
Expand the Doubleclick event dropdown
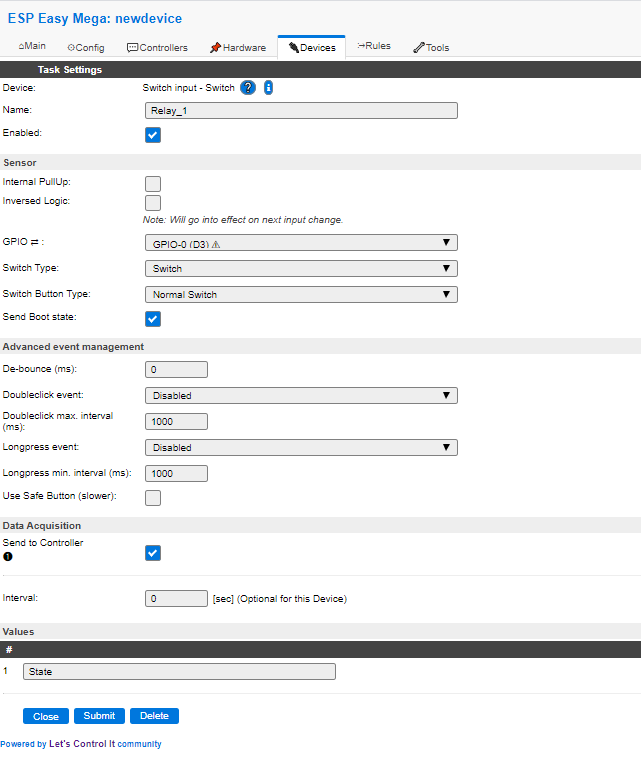[301, 396]
